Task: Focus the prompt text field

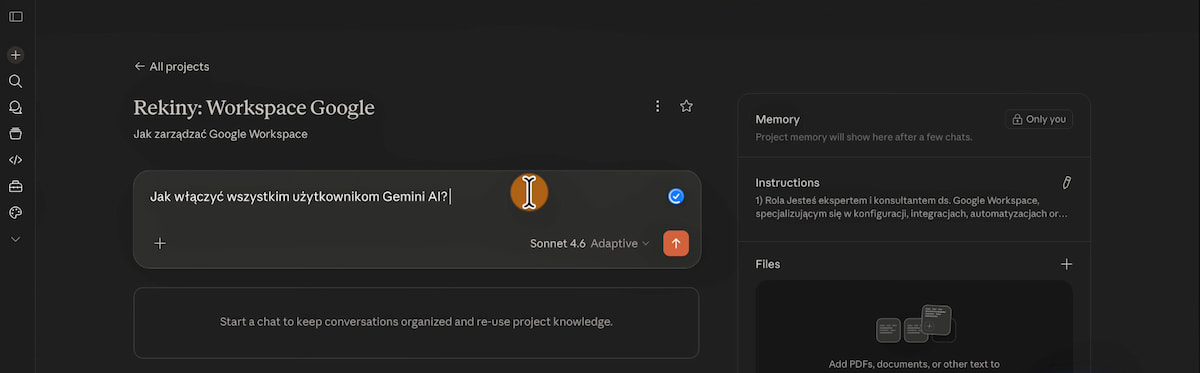Action: click(400, 197)
